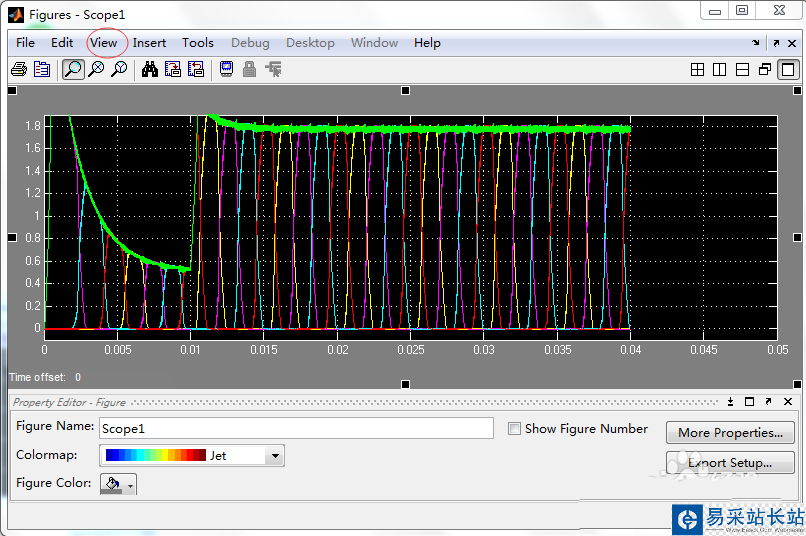Undock the Property Editor panel
806x536 pixels.
768,402
